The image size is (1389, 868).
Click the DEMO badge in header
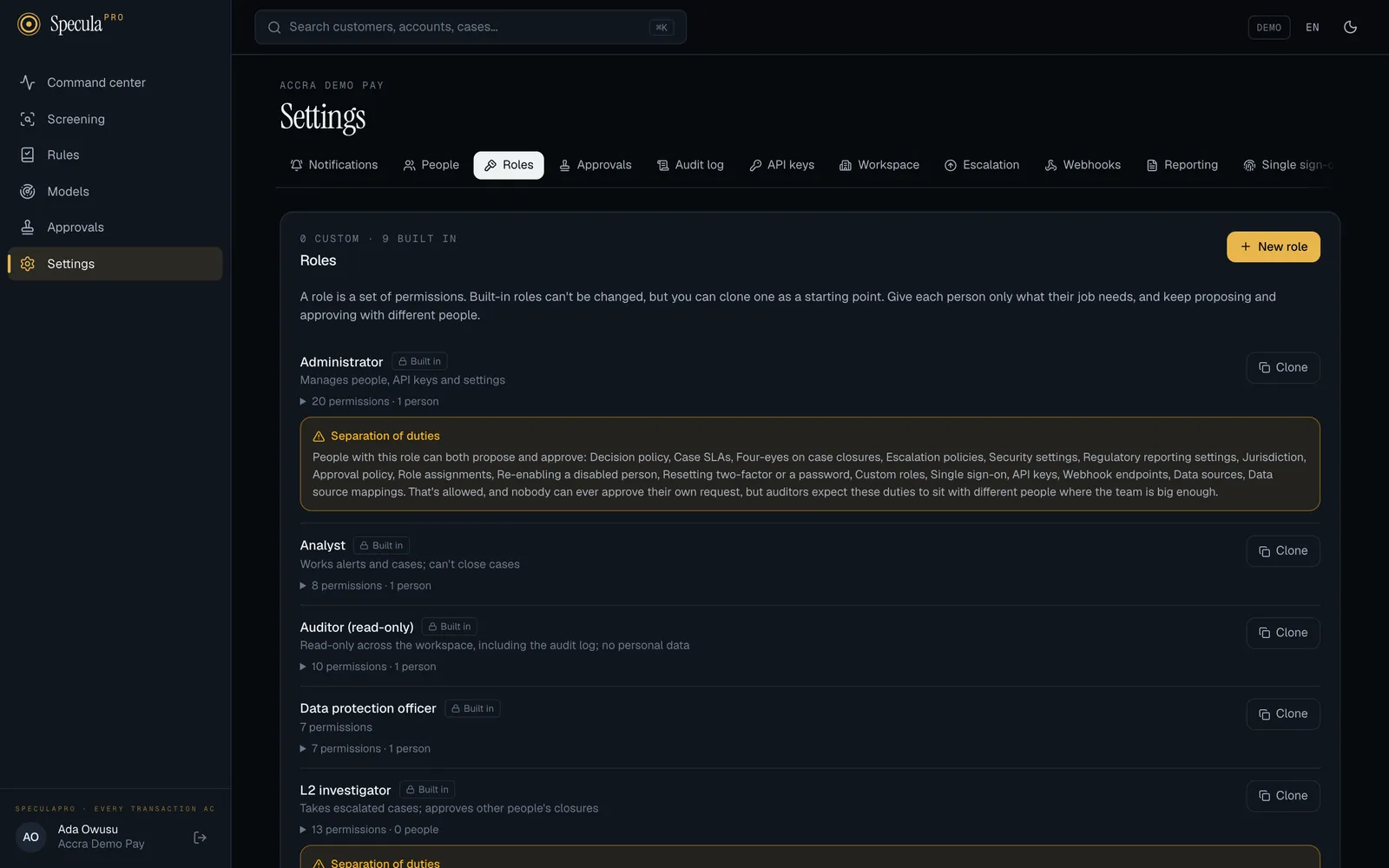coord(1268,28)
